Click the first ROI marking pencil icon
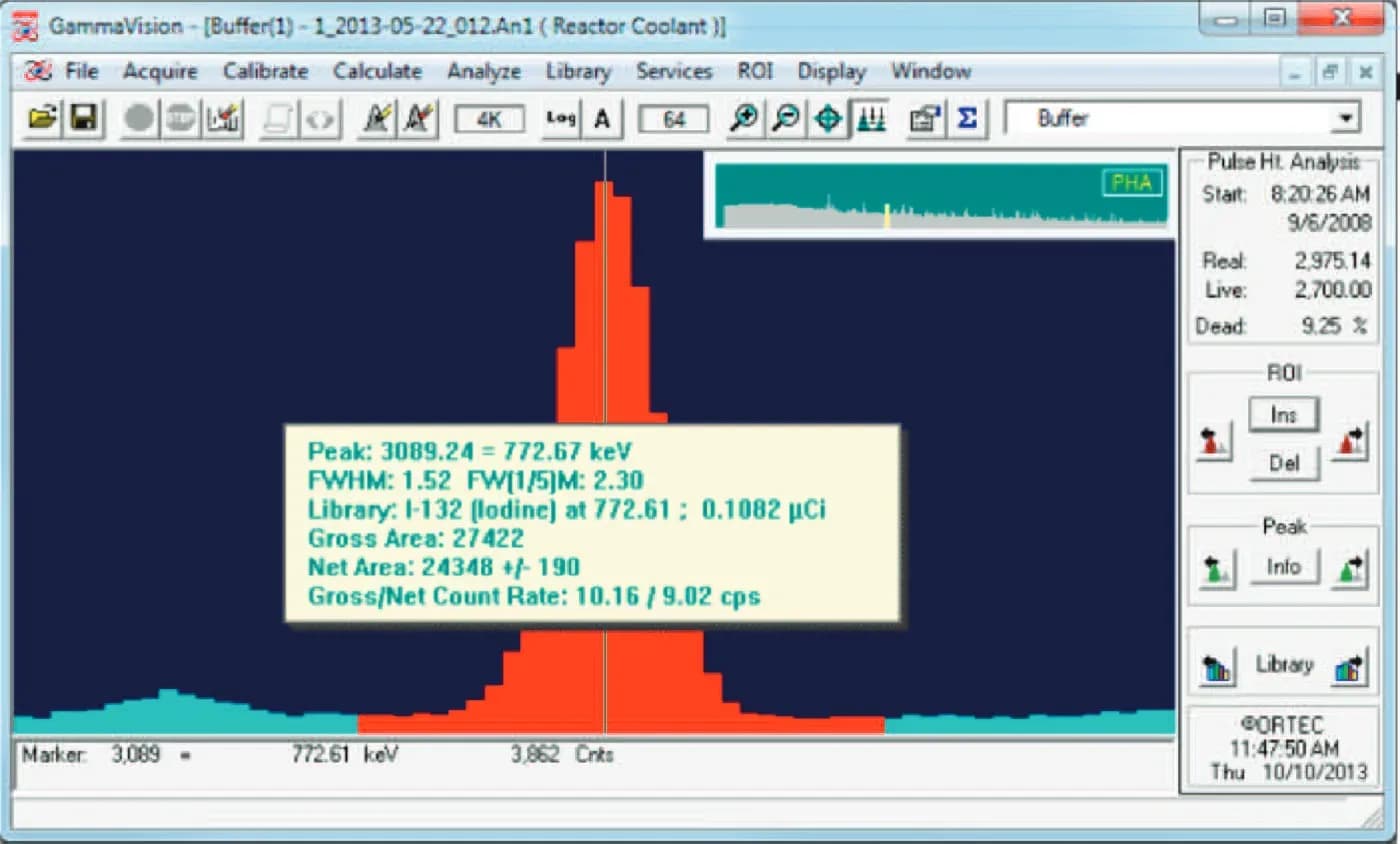This screenshot has height=844, width=1400. 376,119
